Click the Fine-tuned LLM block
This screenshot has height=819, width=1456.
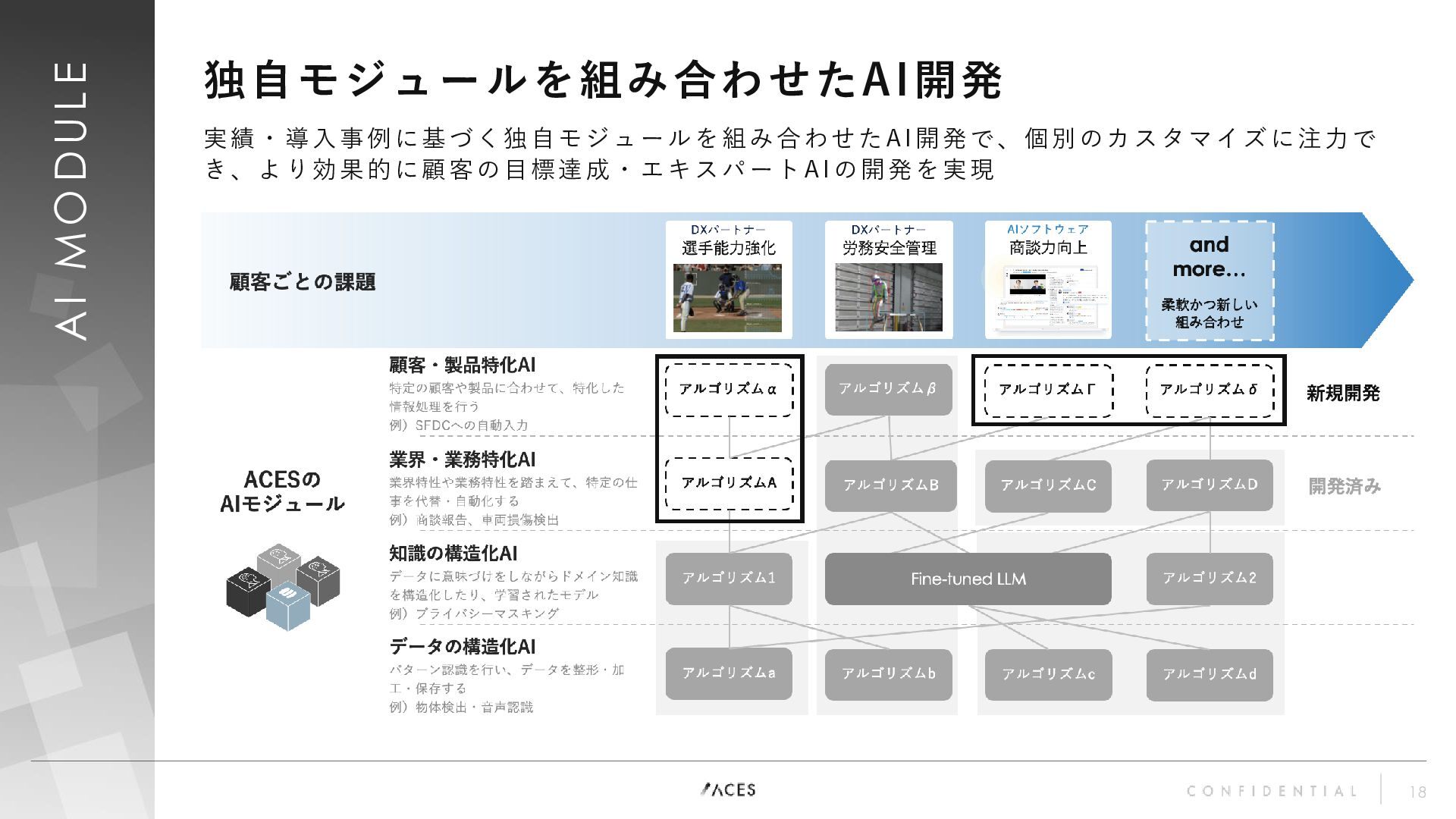pos(968,579)
